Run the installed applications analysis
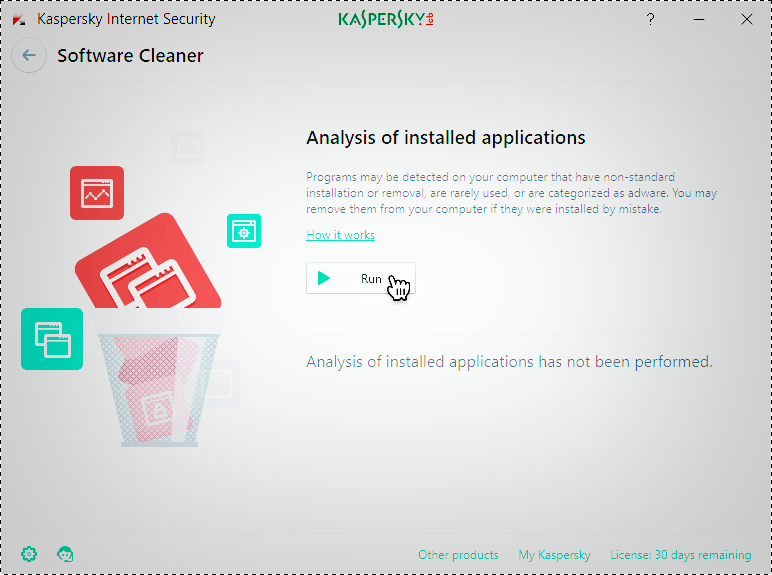The height and width of the screenshot is (575, 772). (360, 279)
